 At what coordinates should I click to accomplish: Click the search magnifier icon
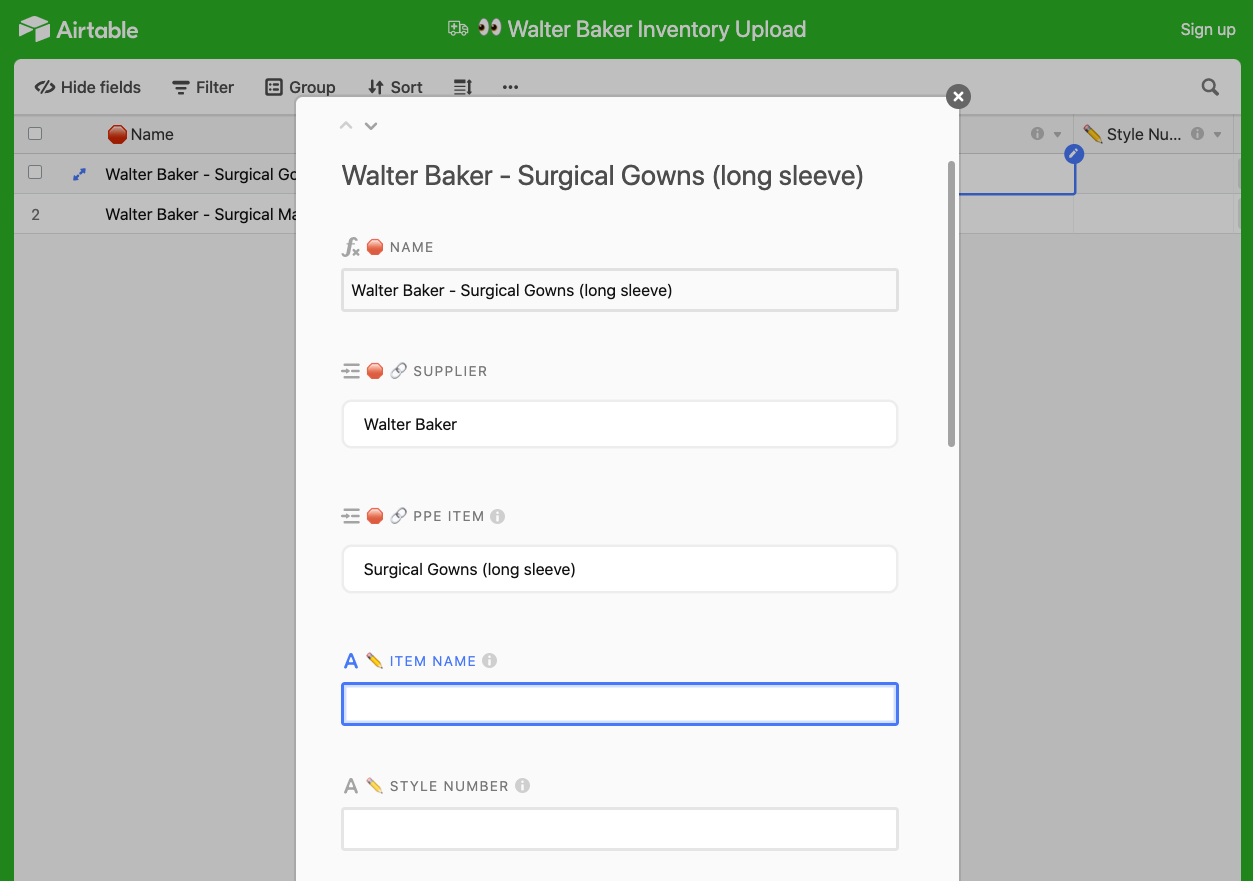[1210, 87]
